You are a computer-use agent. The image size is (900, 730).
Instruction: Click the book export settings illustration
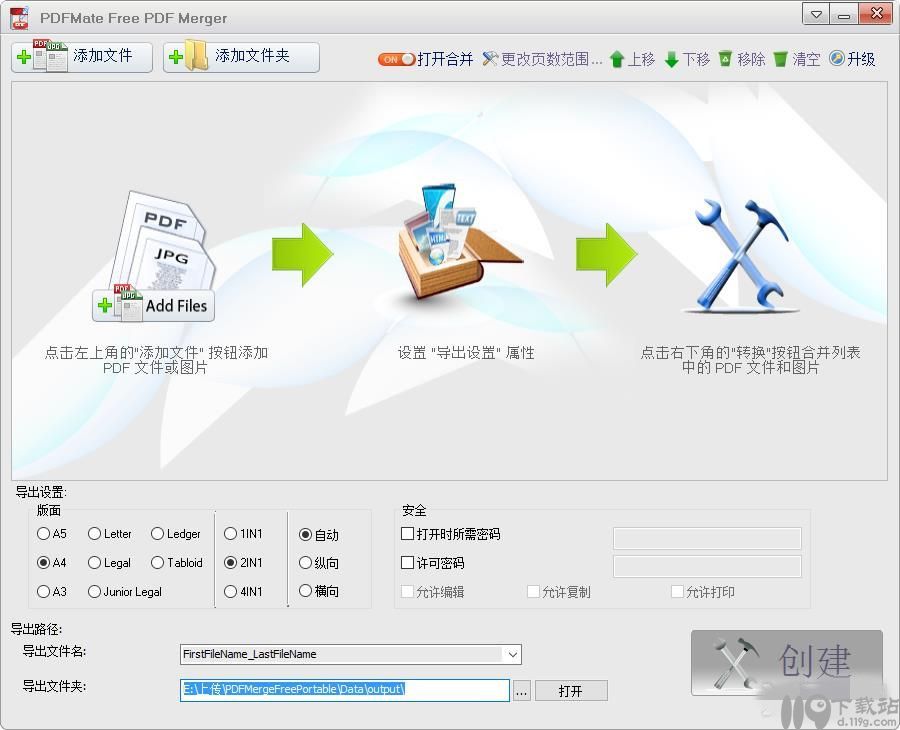tap(459, 244)
